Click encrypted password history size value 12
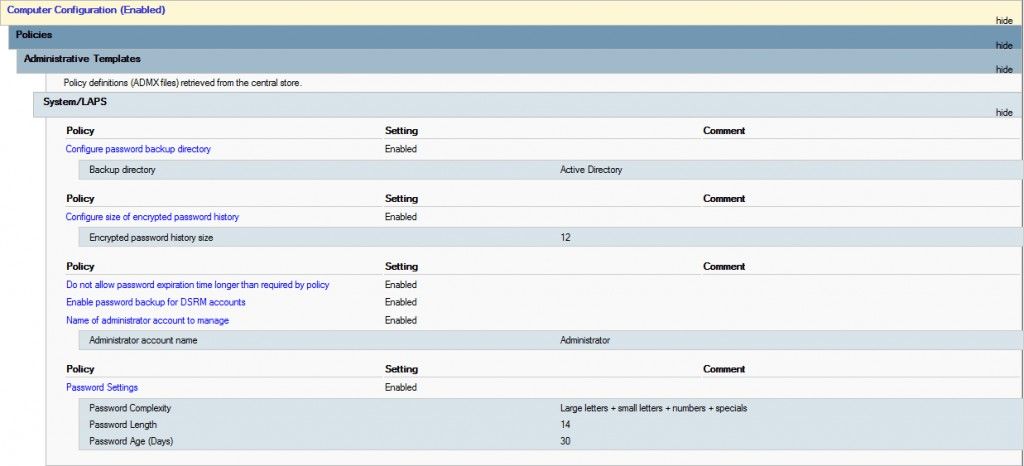The image size is (1024, 466). (565, 238)
